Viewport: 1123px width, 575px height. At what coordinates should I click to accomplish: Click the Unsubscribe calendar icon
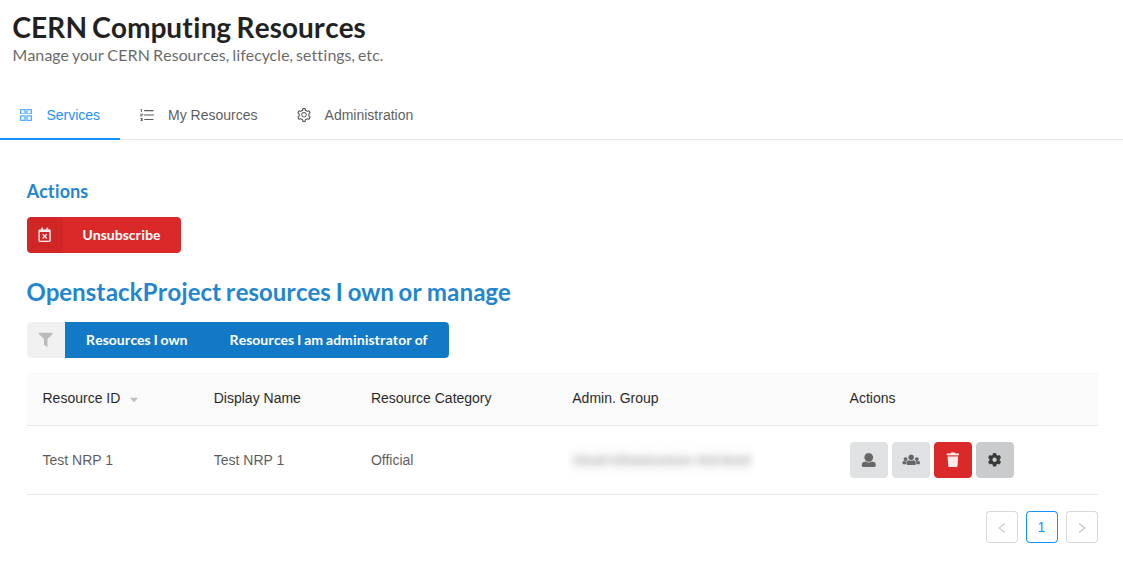[44, 235]
